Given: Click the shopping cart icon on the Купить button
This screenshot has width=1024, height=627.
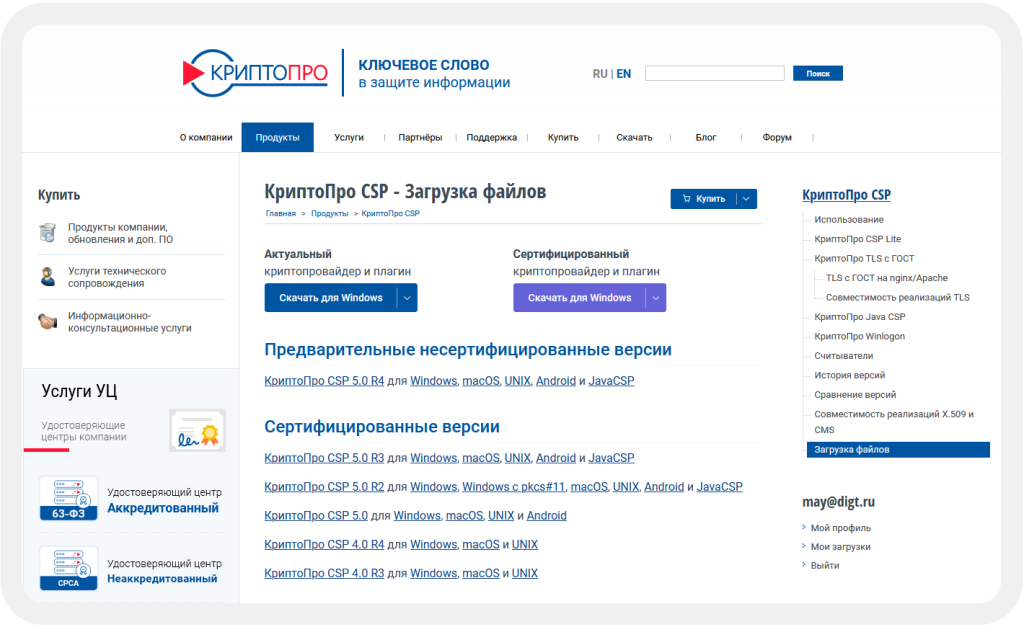Looking at the screenshot, I should click(x=688, y=198).
